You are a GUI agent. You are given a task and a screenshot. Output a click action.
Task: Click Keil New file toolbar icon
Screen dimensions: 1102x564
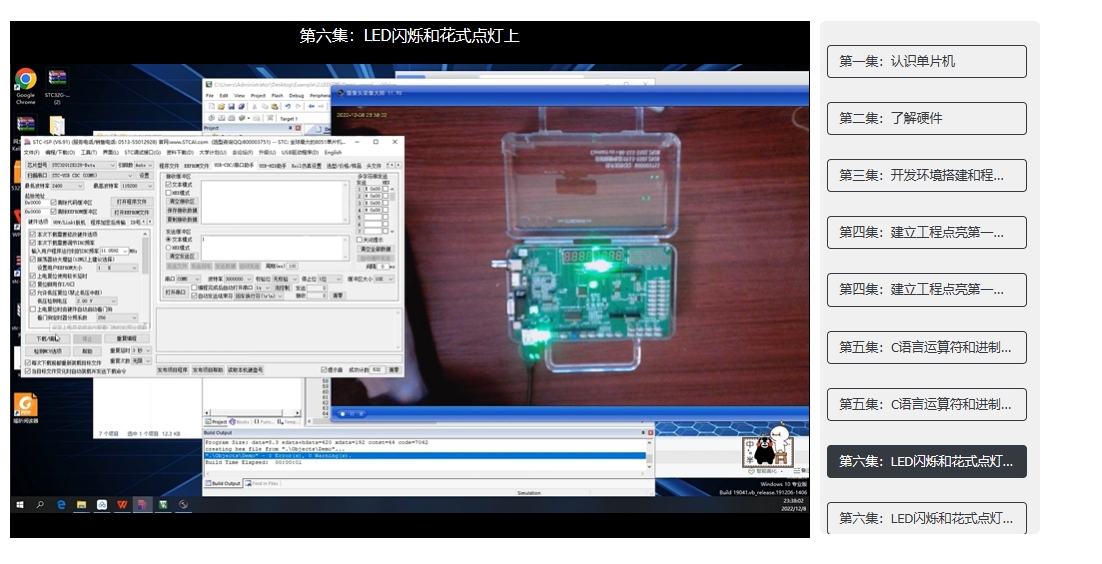coord(210,107)
